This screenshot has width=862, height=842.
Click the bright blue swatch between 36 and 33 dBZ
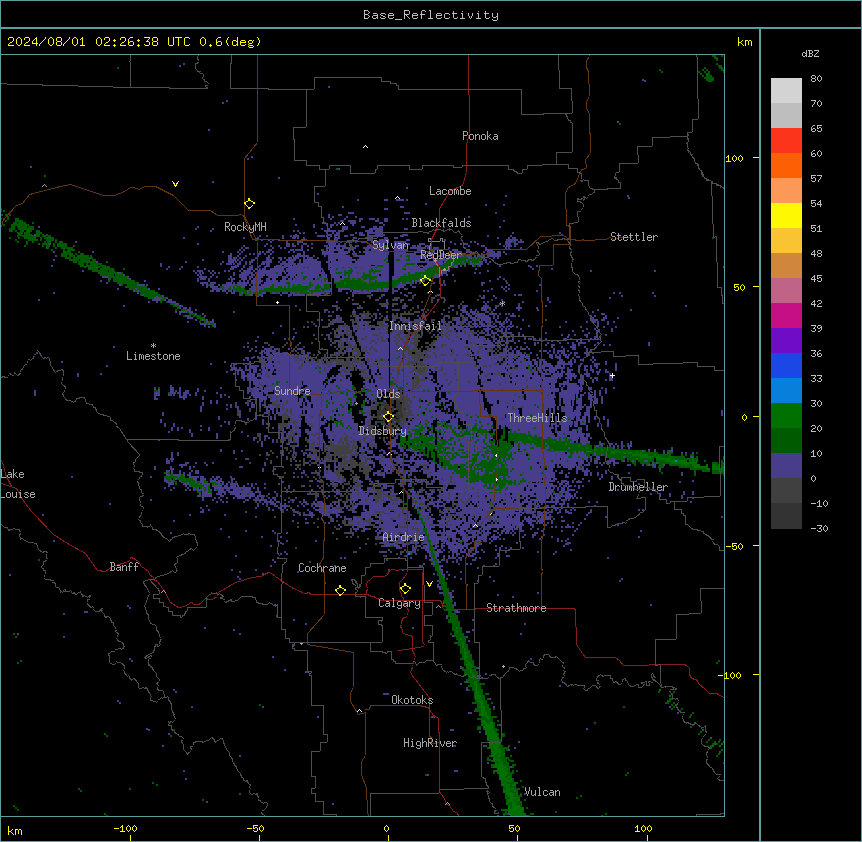[x=786, y=365]
